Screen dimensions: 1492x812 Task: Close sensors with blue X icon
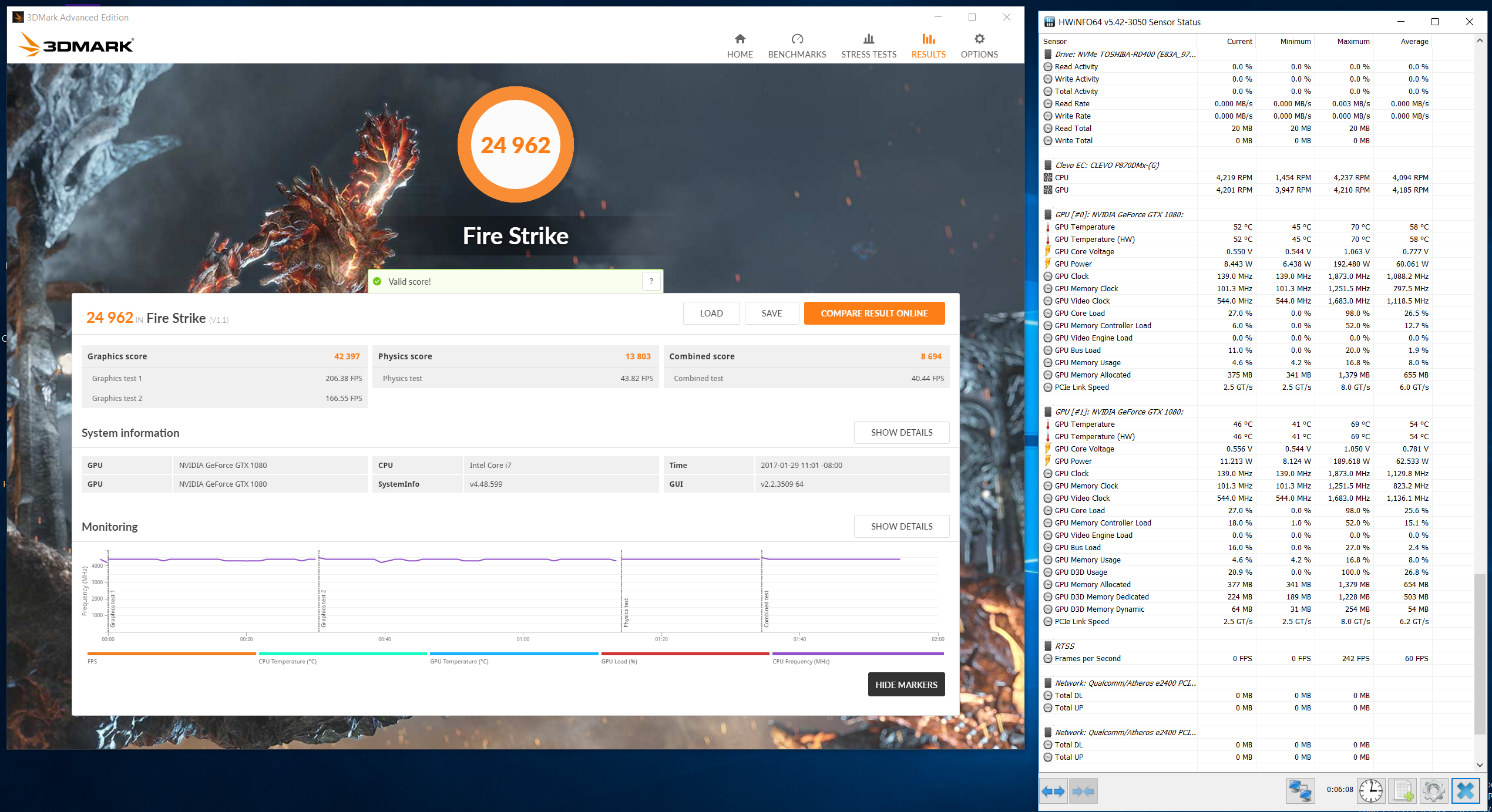(x=1466, y=791)
